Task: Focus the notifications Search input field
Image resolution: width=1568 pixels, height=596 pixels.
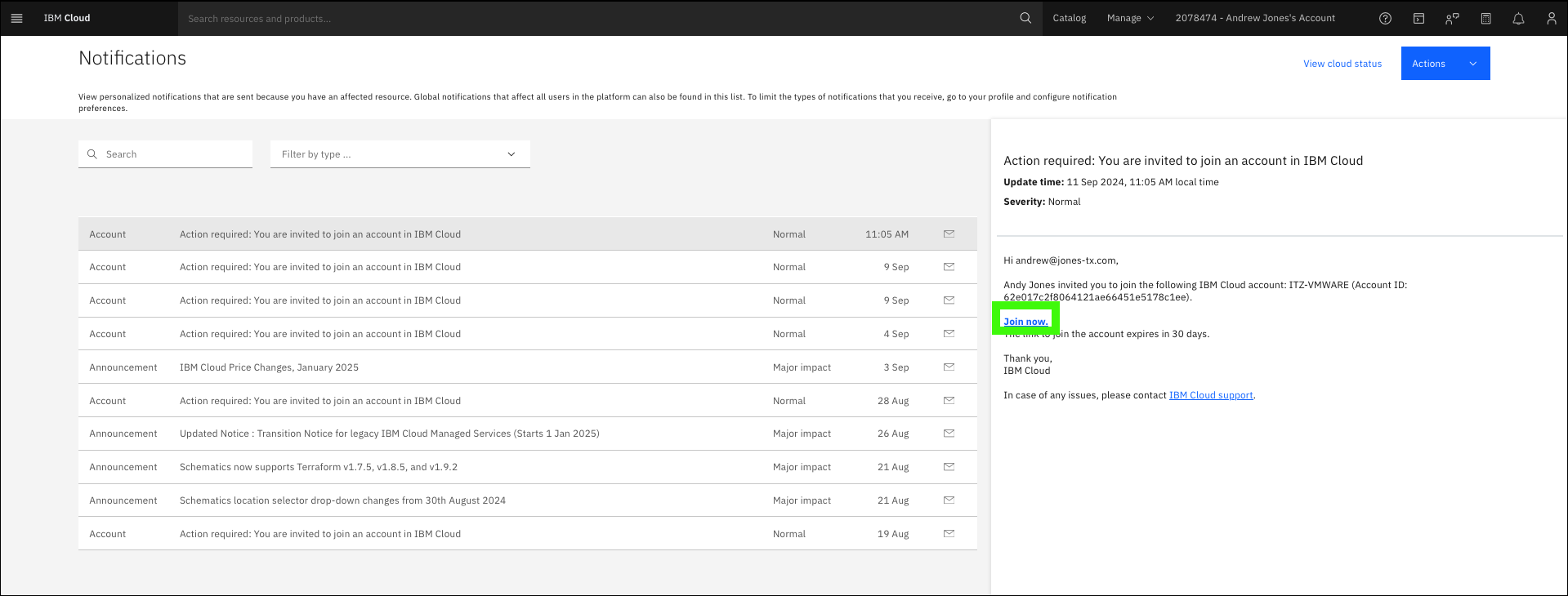Action: [165, 154]
